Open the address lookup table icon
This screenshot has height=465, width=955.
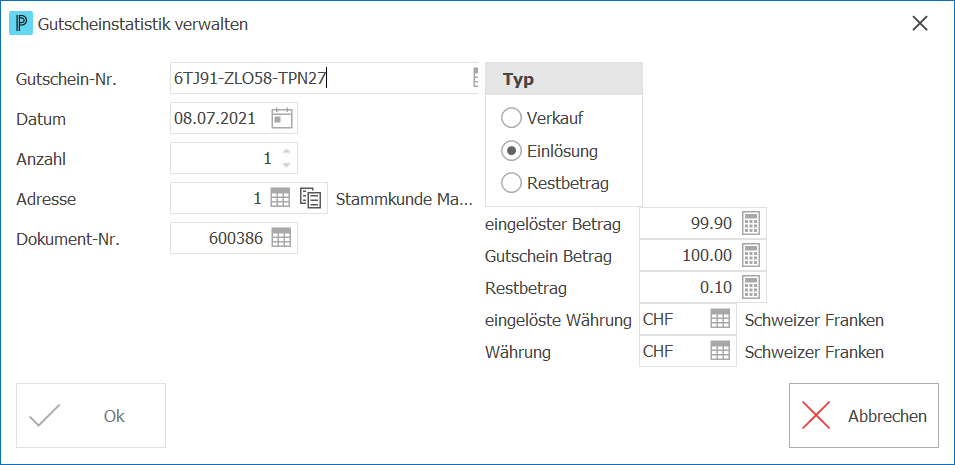(x=280, y=198)
